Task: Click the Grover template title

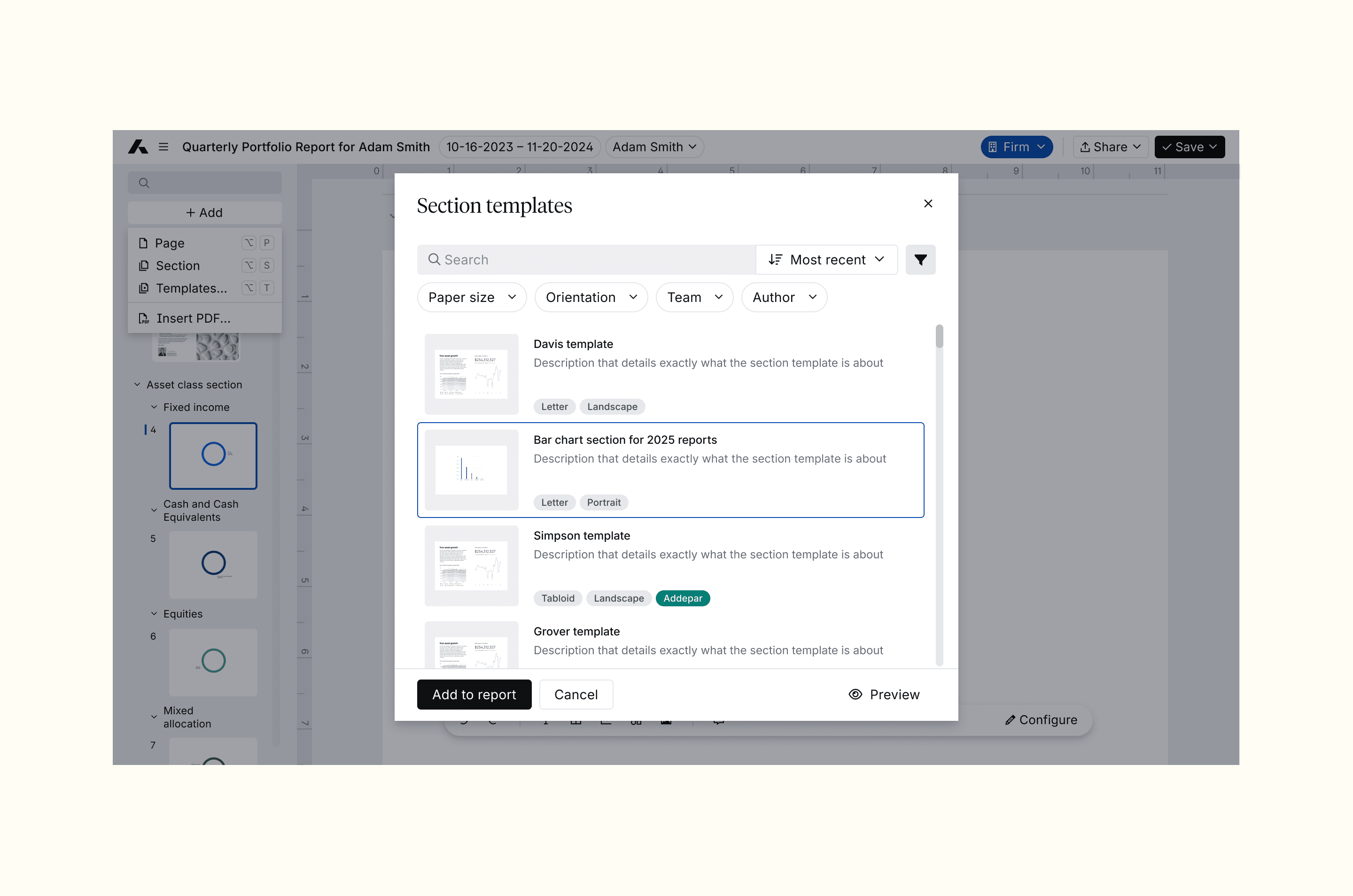Action: click(x=577, y=632)
